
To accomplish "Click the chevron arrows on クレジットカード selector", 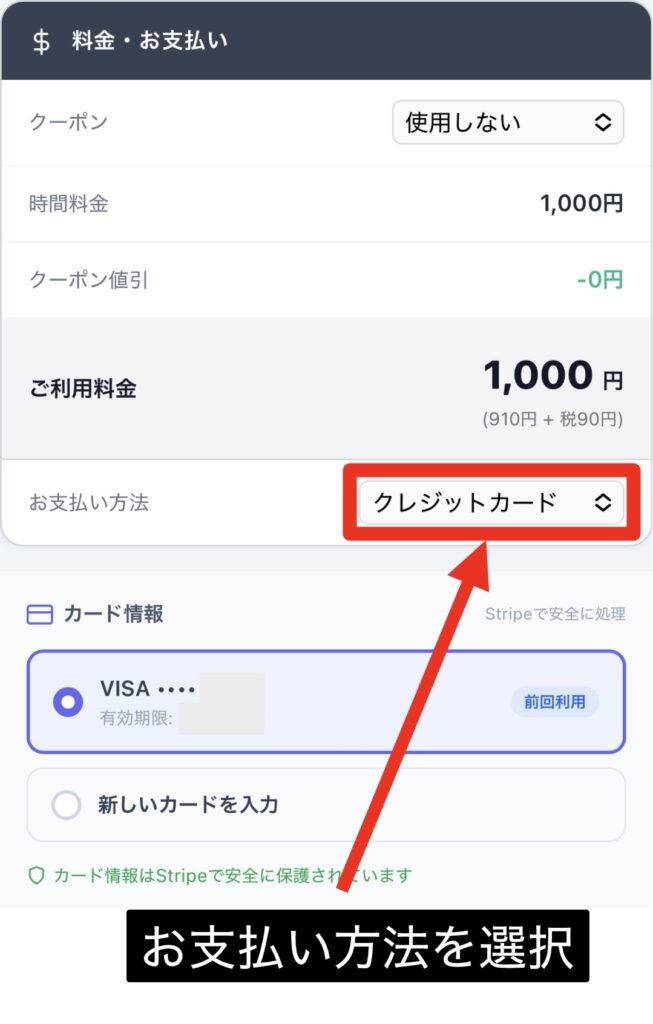I will pyautogui.click(x=603, y=503).
